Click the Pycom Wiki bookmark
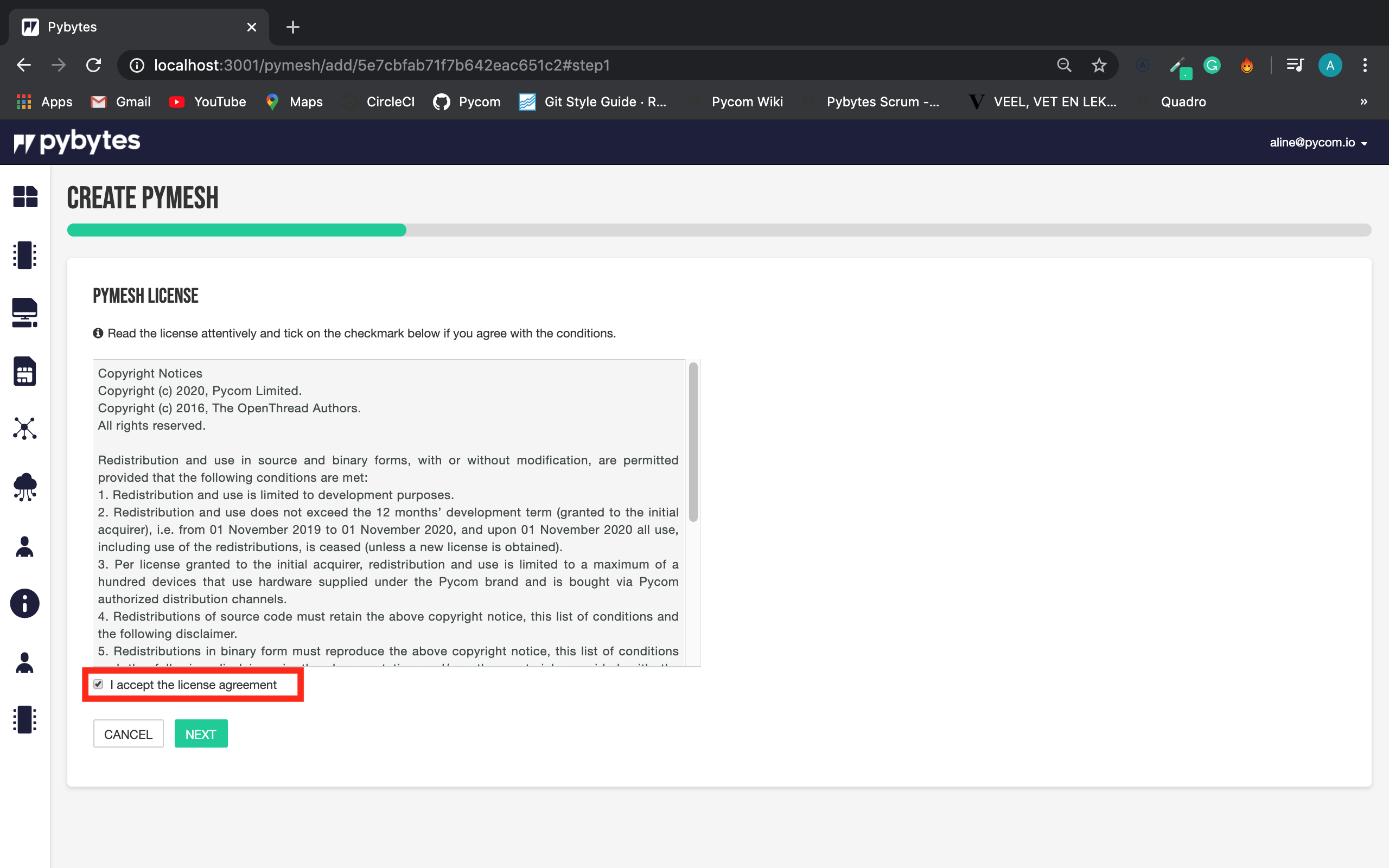Screen dimensions: 1389x868 pos(747,101)
